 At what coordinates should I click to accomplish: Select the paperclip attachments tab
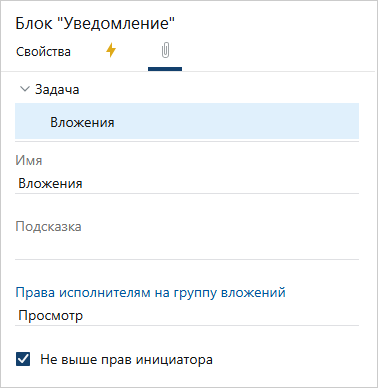pos(165,51)
